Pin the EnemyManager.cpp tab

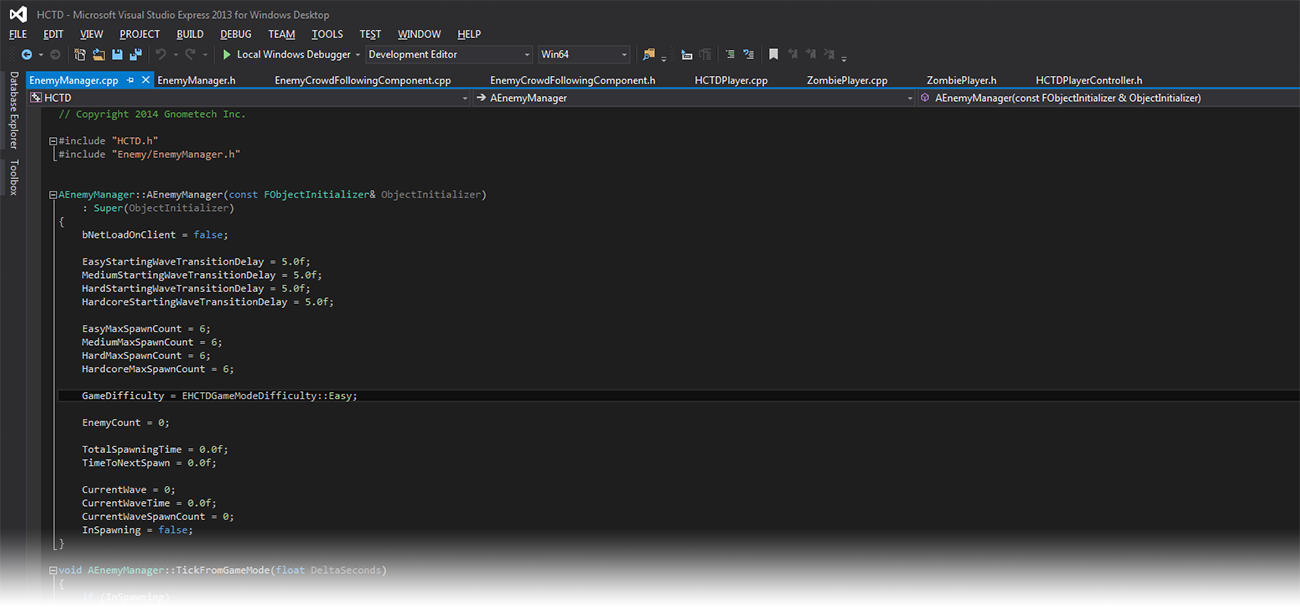coord(131,80)
